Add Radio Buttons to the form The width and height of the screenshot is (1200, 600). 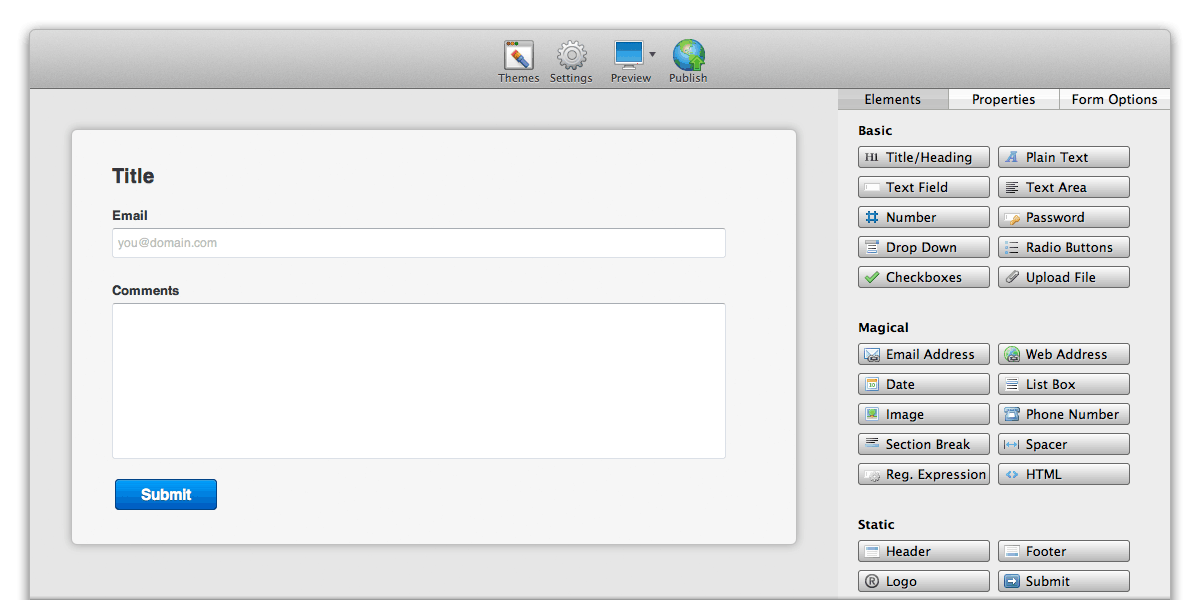[x=1063, y=247]
